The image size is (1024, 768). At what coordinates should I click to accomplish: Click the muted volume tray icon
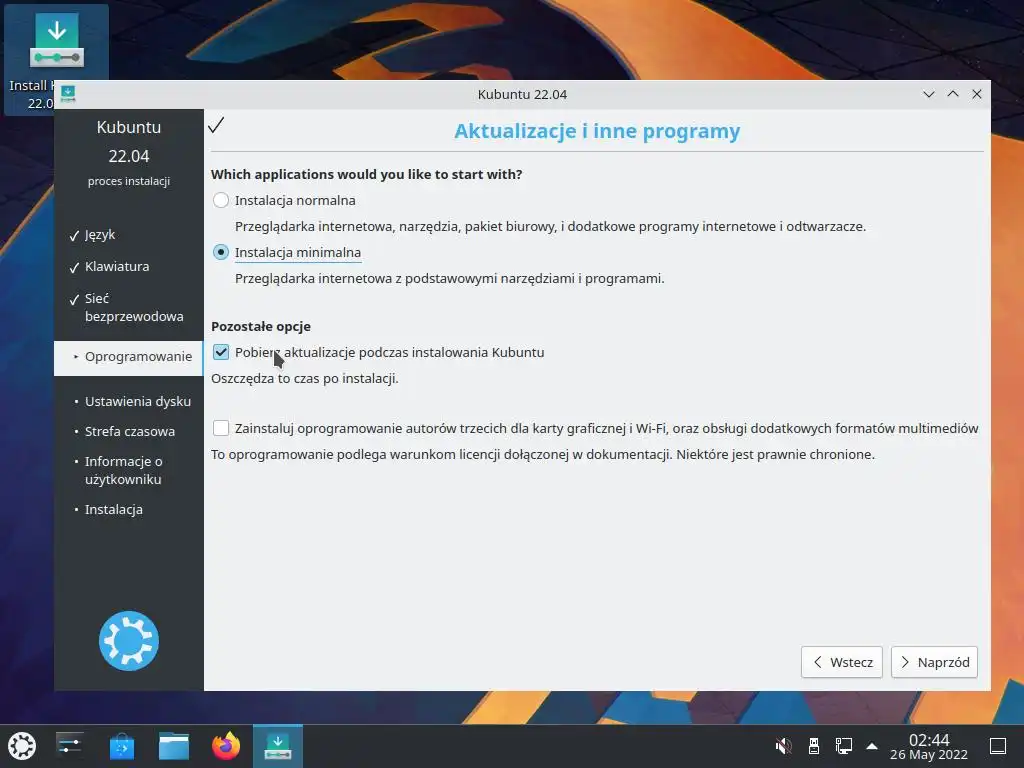(x=783, y=746)
